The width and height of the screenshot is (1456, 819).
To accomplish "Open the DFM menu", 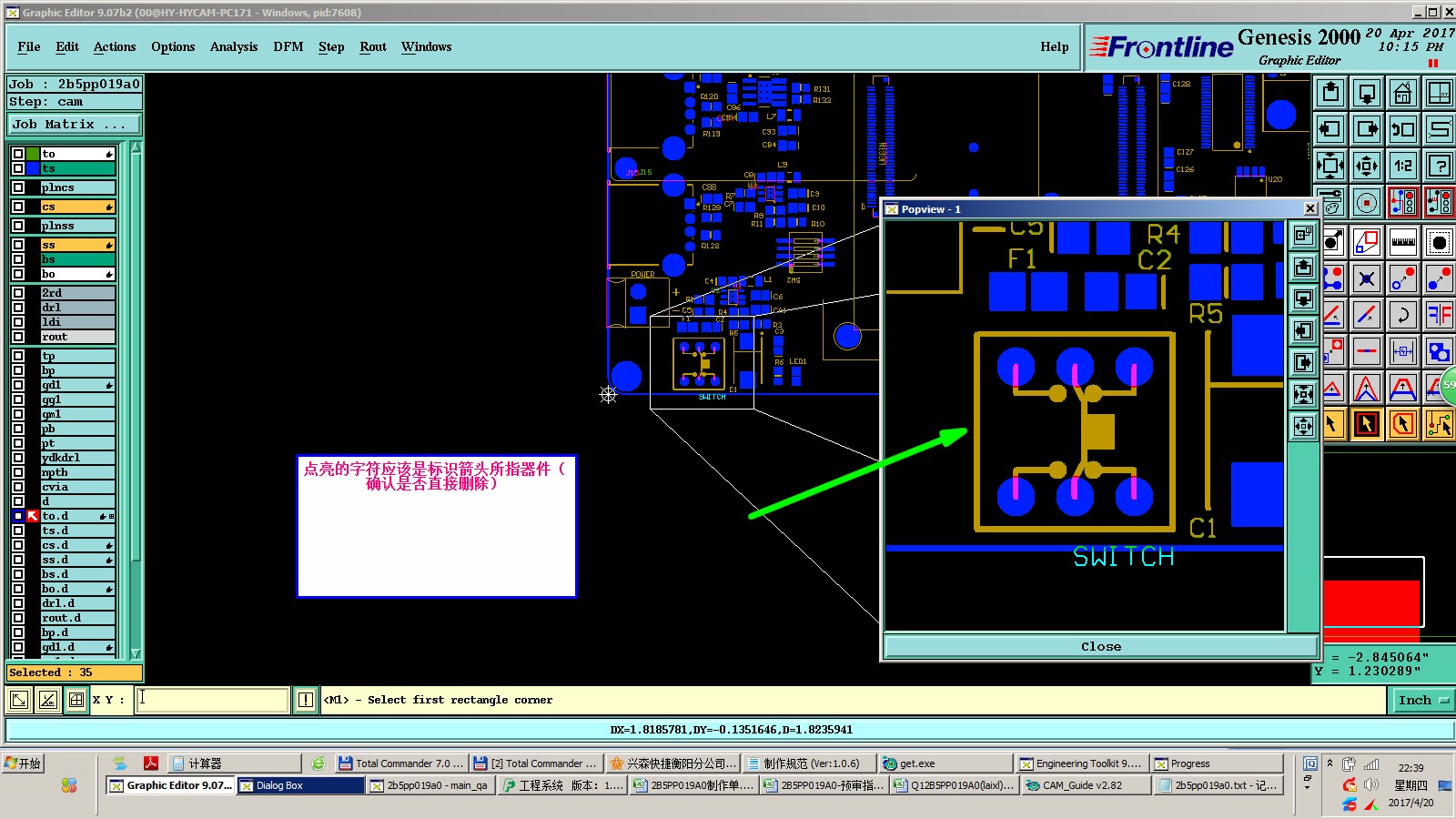I will pyautogui.click(x=288, y=46).
